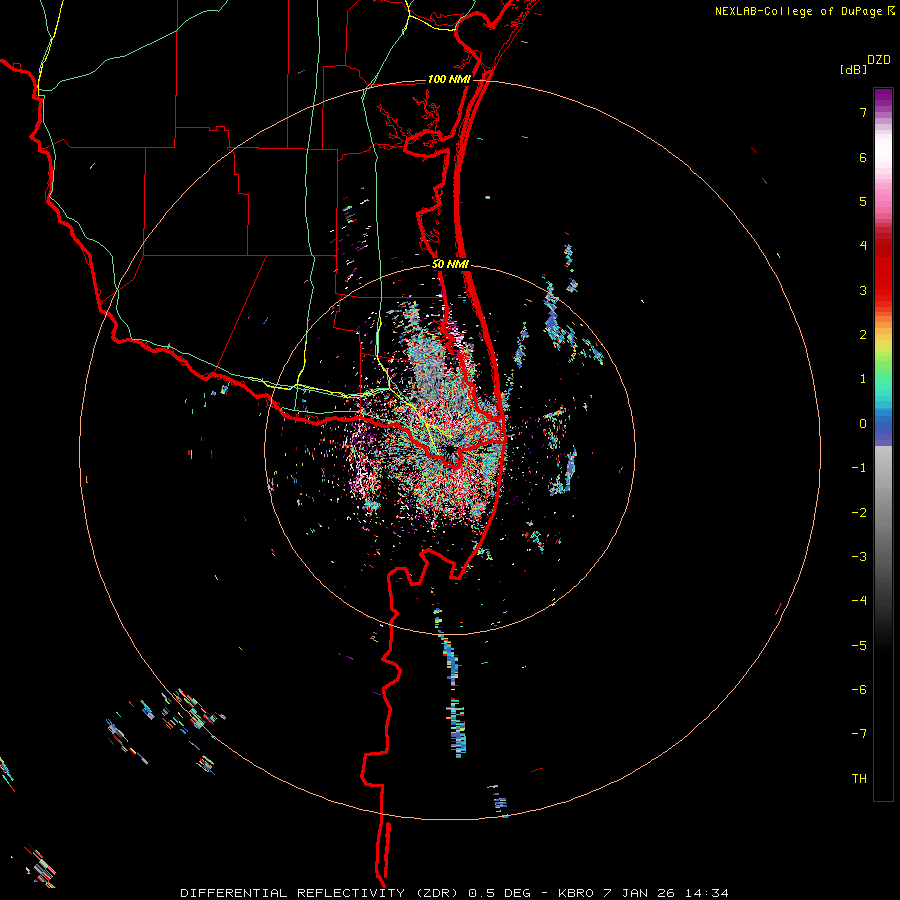Click the '2' value on the color scale
The height and width of the screenshot is (900, 900).
(x=863, y=335)
